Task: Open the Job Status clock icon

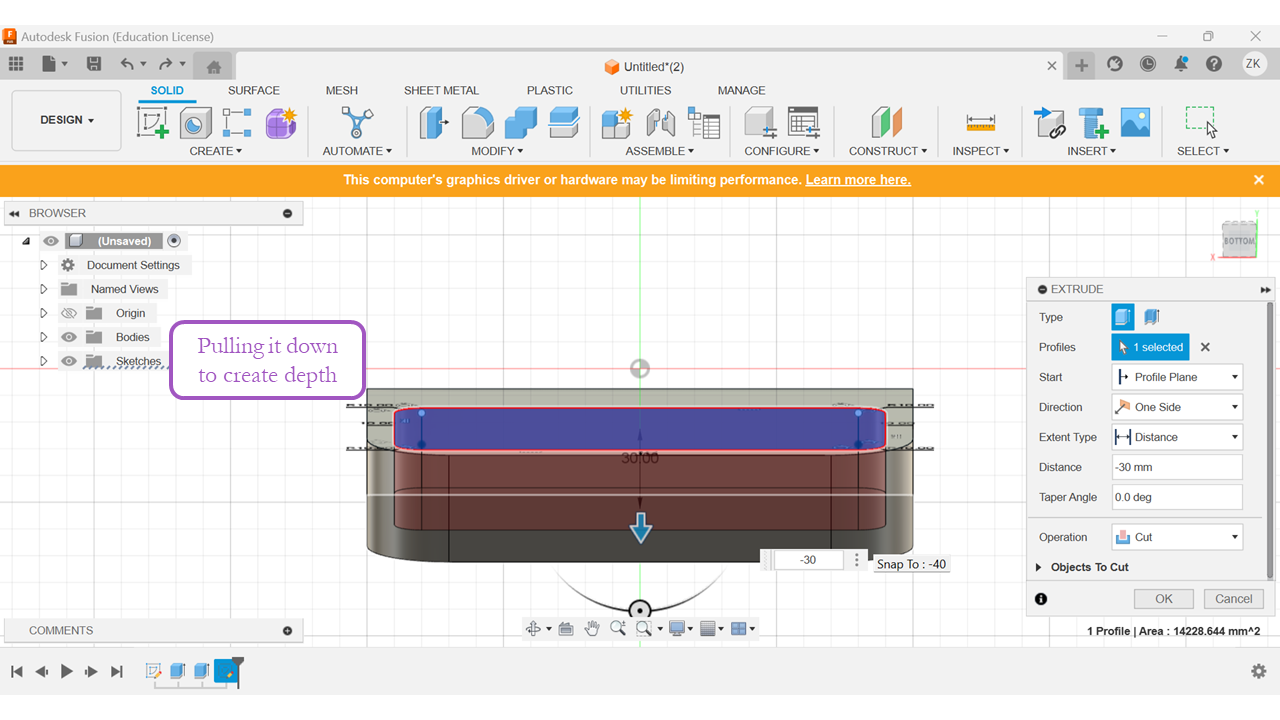Action: click(1148, 64)
